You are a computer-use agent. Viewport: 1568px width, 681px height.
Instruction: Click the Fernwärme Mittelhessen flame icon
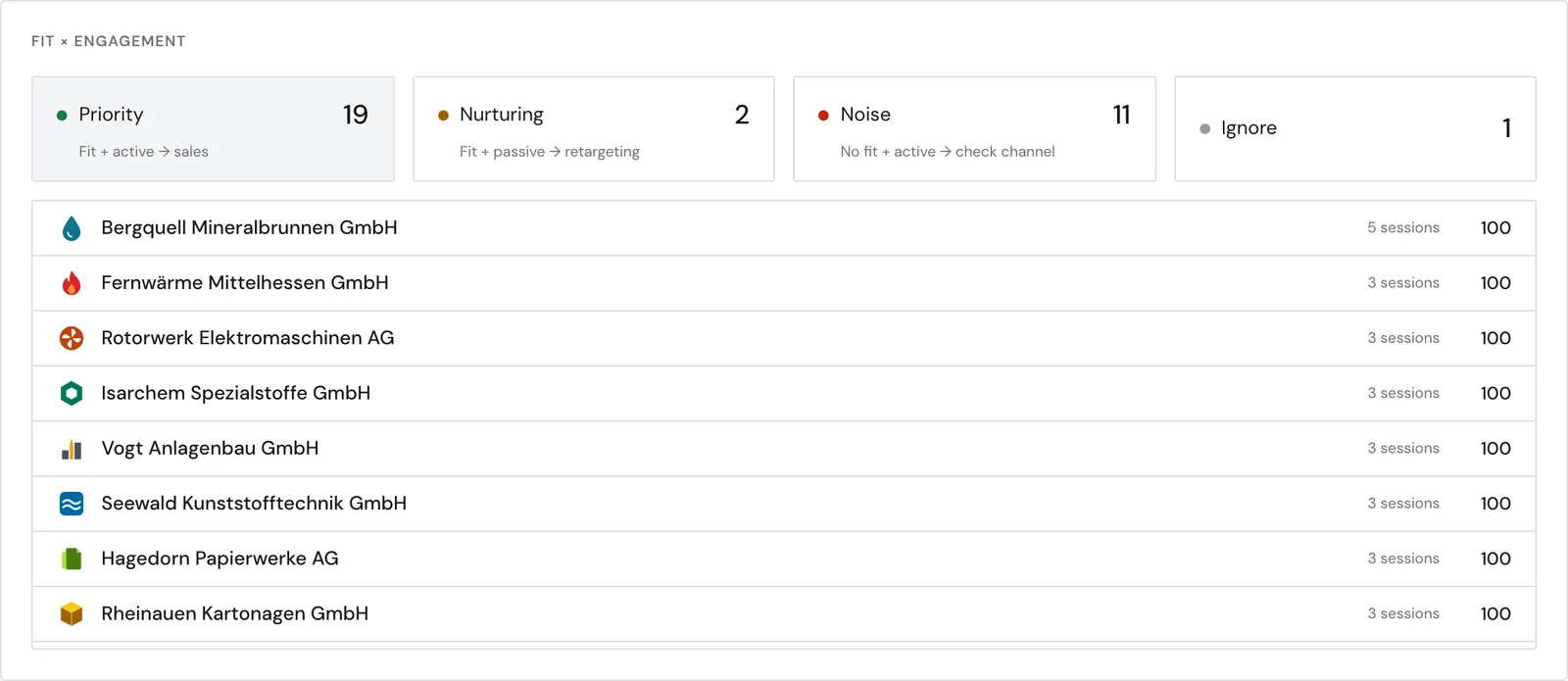tap(72, 283)
